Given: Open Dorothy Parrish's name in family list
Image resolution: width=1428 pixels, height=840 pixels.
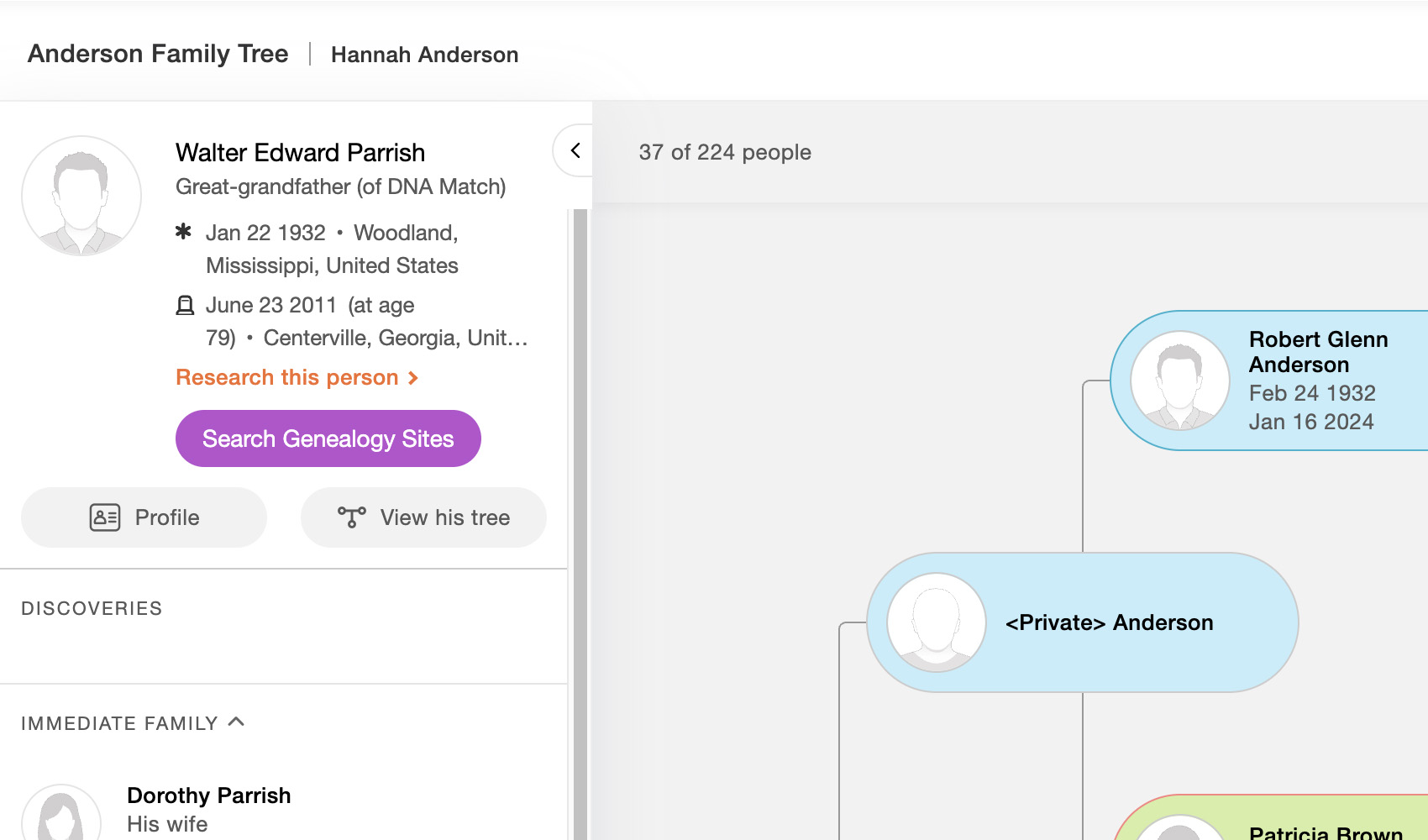Looking at the screenshot, I should [208, 795].
